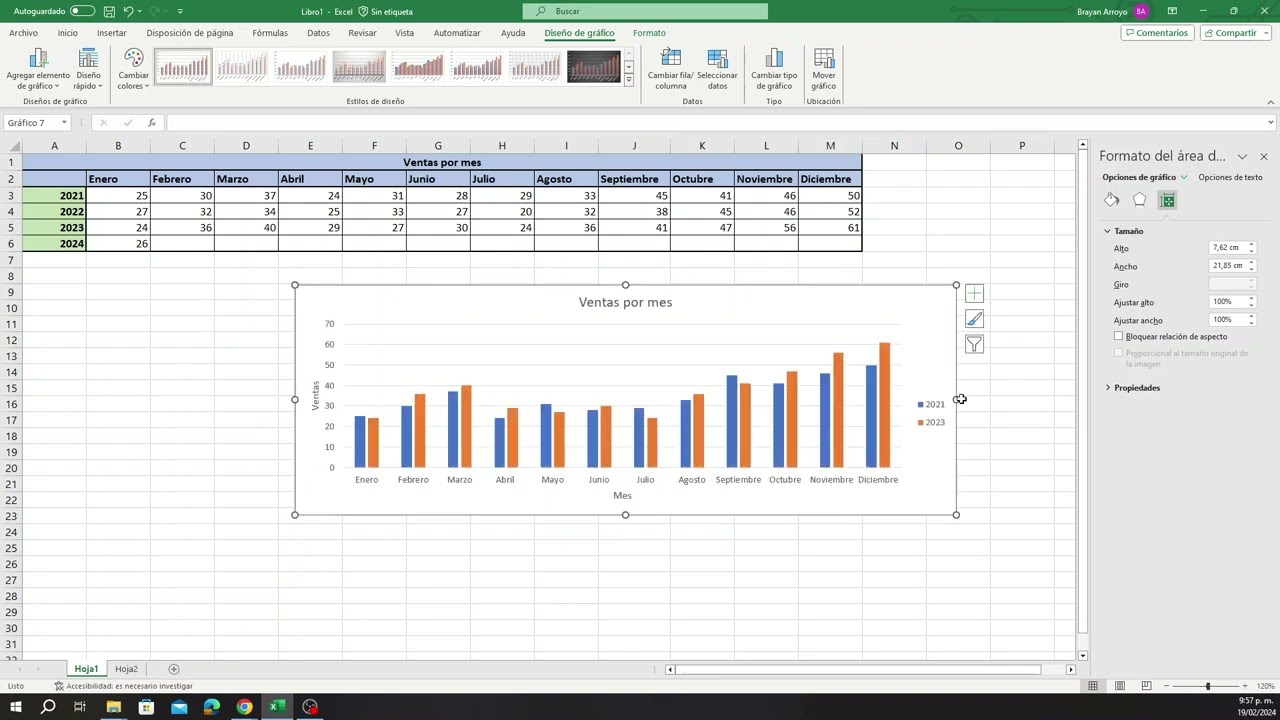The height and width of the screenshot is (720, 1280).
Task: Switch to Hoja2 sheet tab
Action: [126, 669]
